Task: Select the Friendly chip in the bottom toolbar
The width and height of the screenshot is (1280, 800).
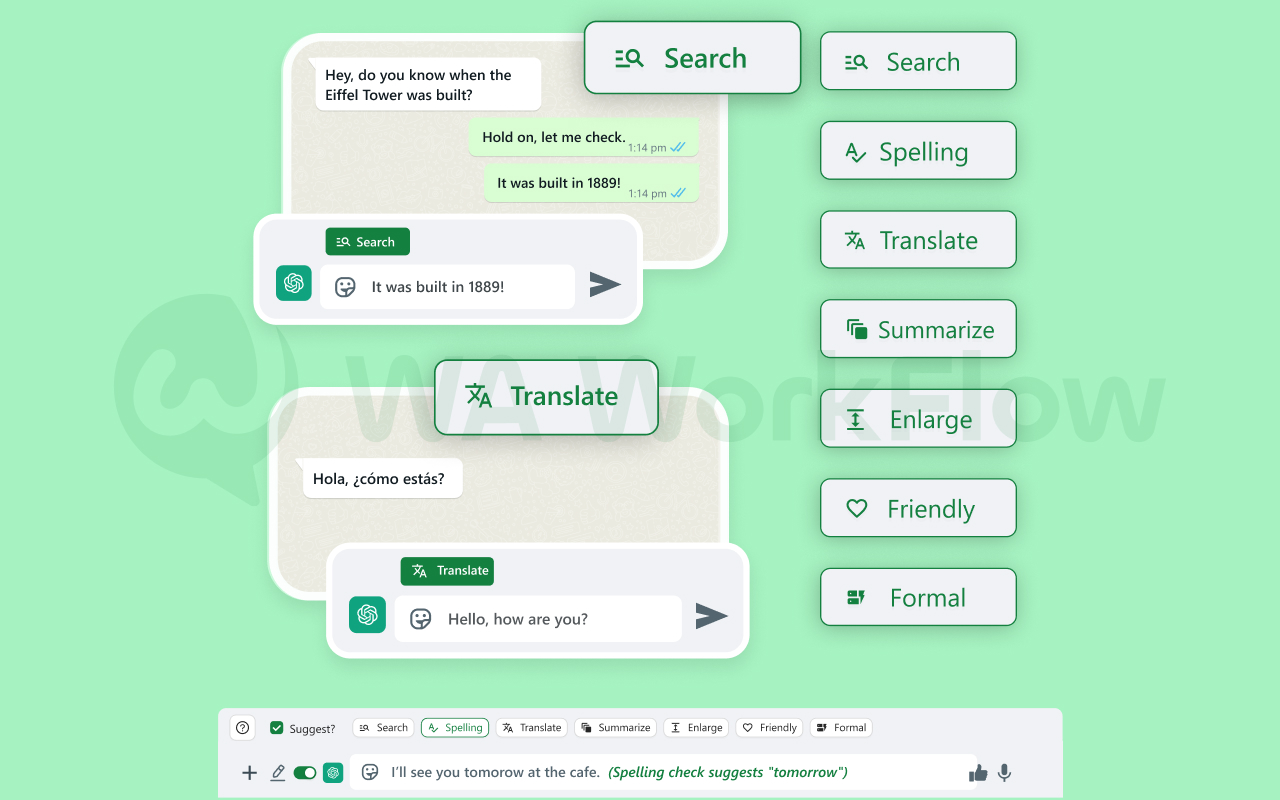Action: pyautogui.click(x=769, y=728)
